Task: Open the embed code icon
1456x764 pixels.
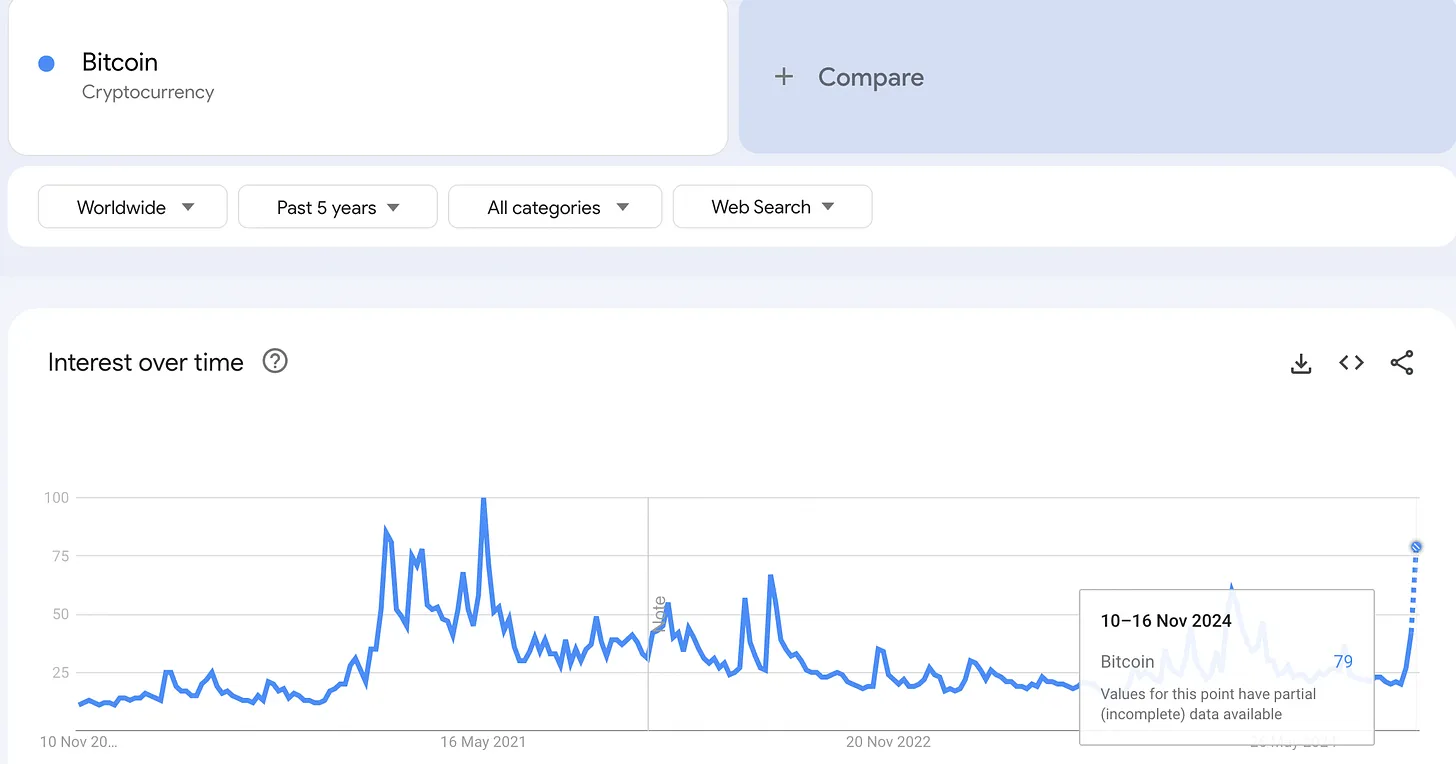Action: coord(1351,363)
